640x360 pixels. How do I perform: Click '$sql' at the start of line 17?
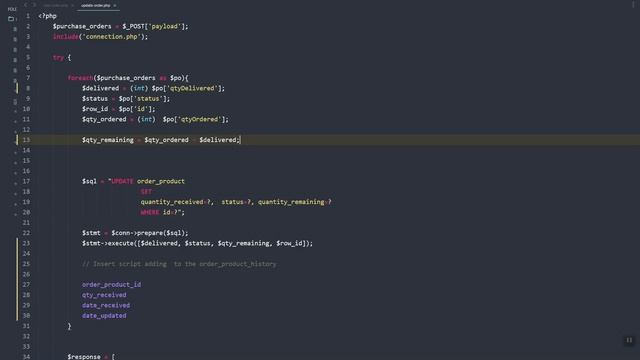(x=89, y=181)
